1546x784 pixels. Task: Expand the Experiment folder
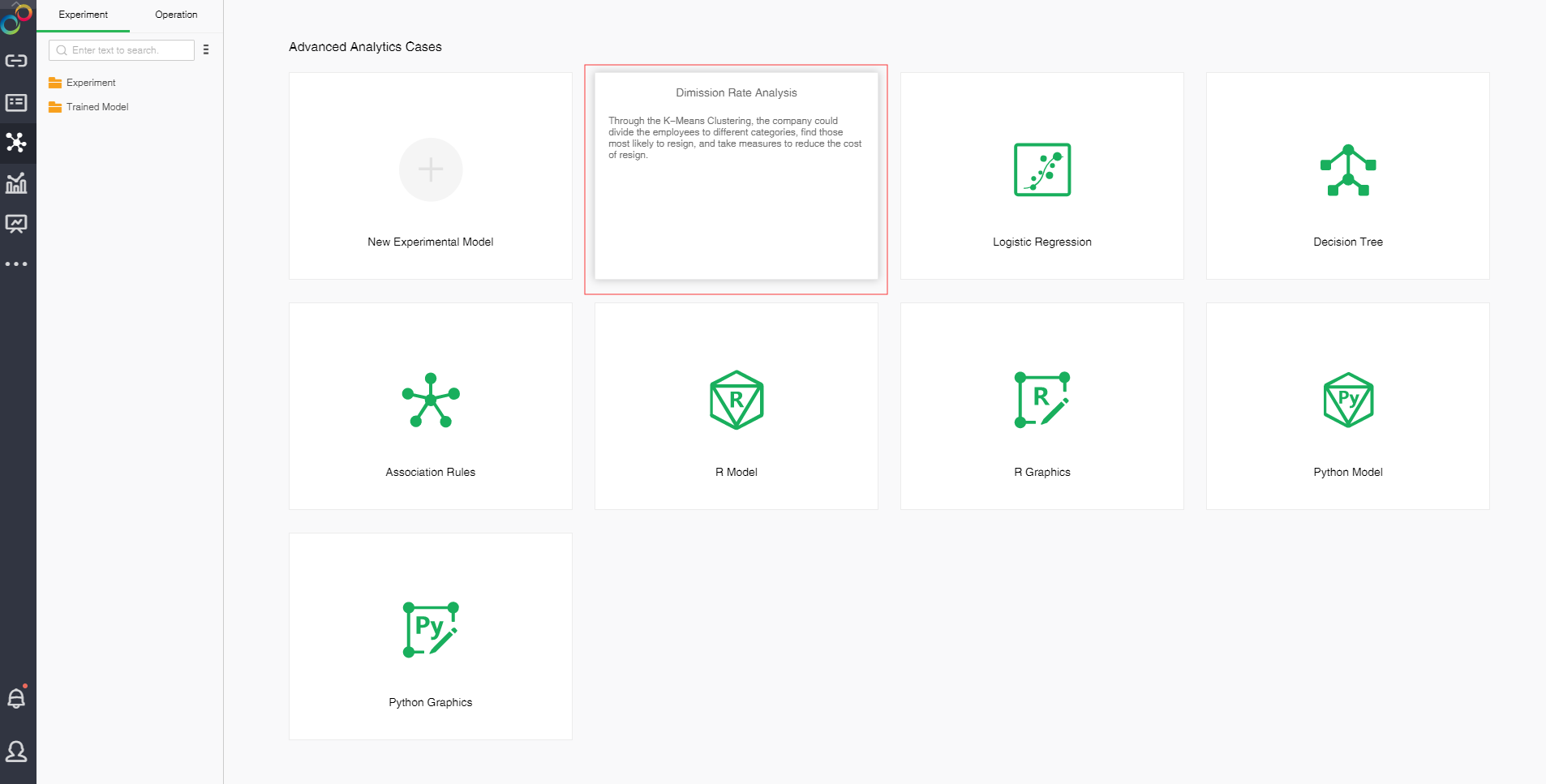click(91, 83)
